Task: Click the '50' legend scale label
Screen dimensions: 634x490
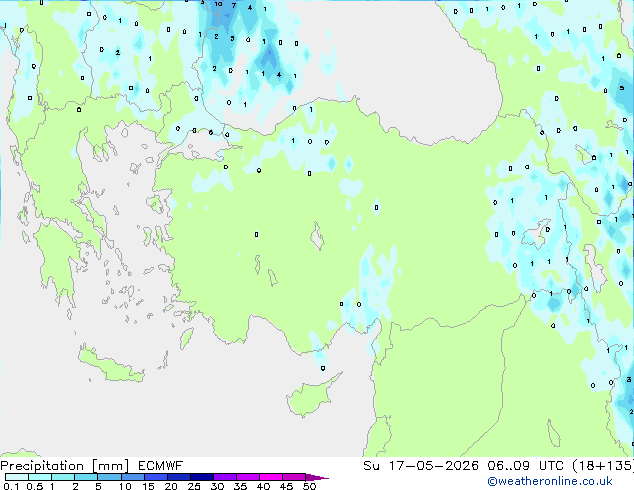Action: click(309, 486)
